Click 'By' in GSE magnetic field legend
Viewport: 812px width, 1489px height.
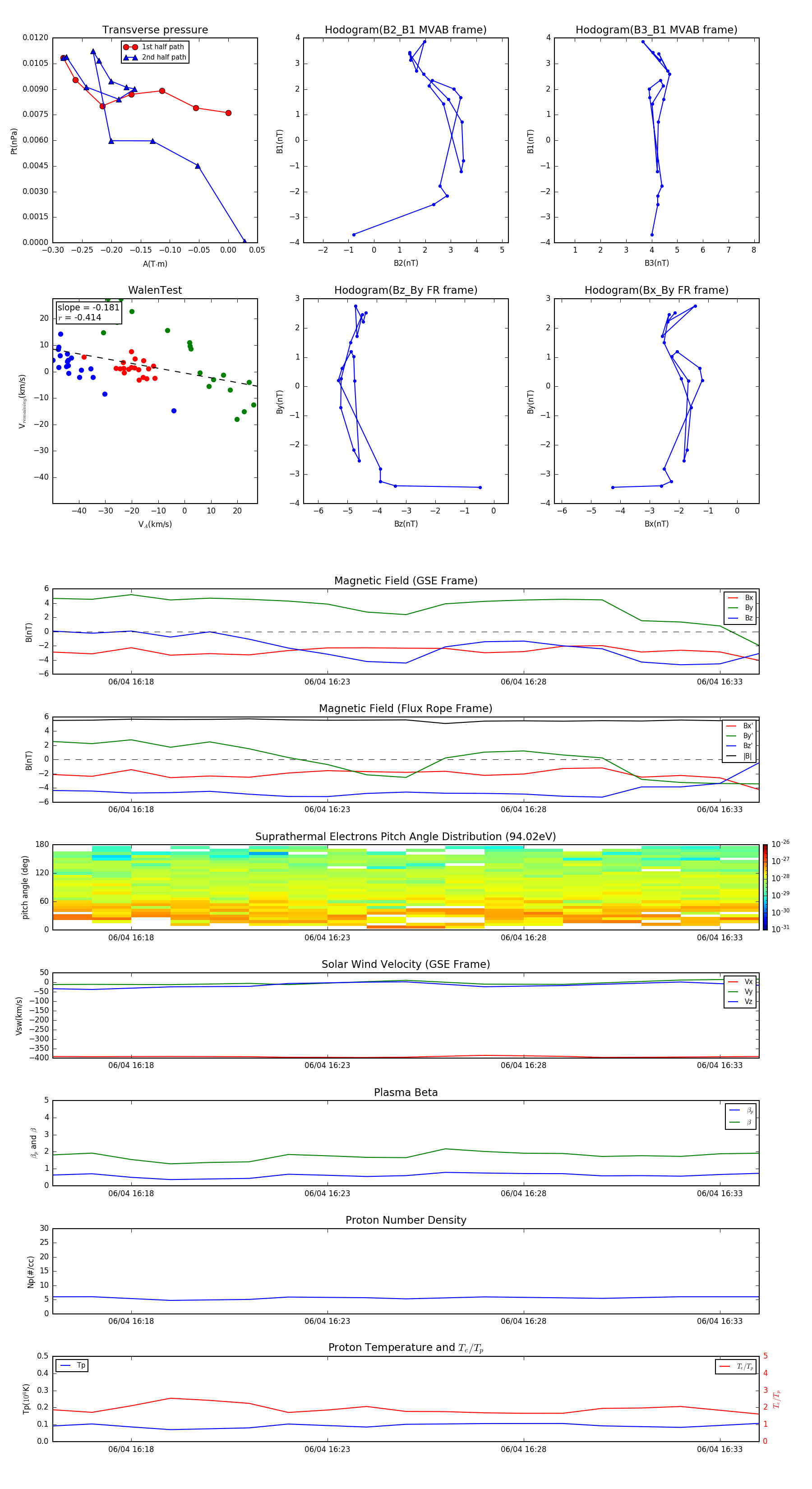(741, 608)
